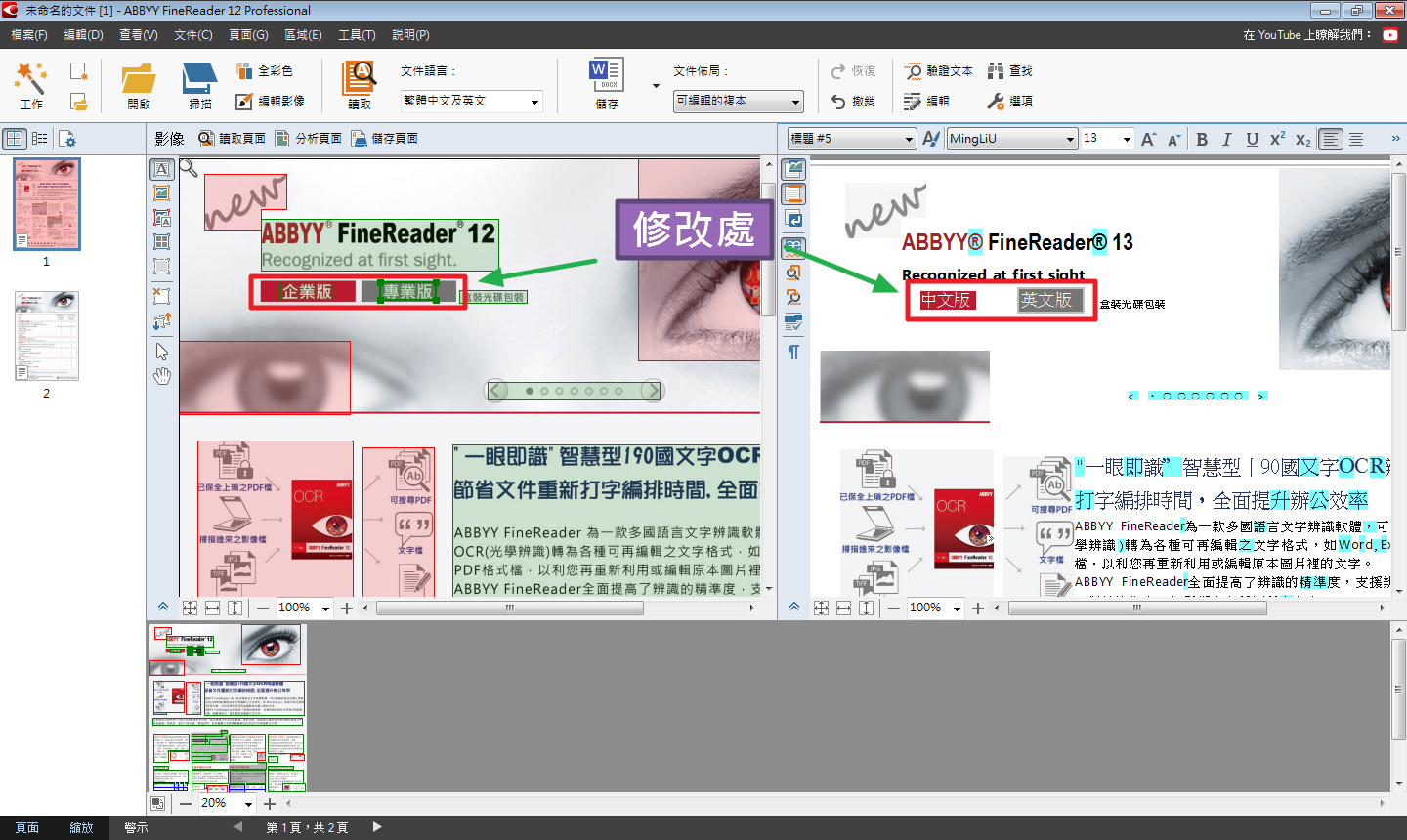The image size is (1407, 840).
Task: Select page 2 thumbnail
Action: tap(47, 337)
